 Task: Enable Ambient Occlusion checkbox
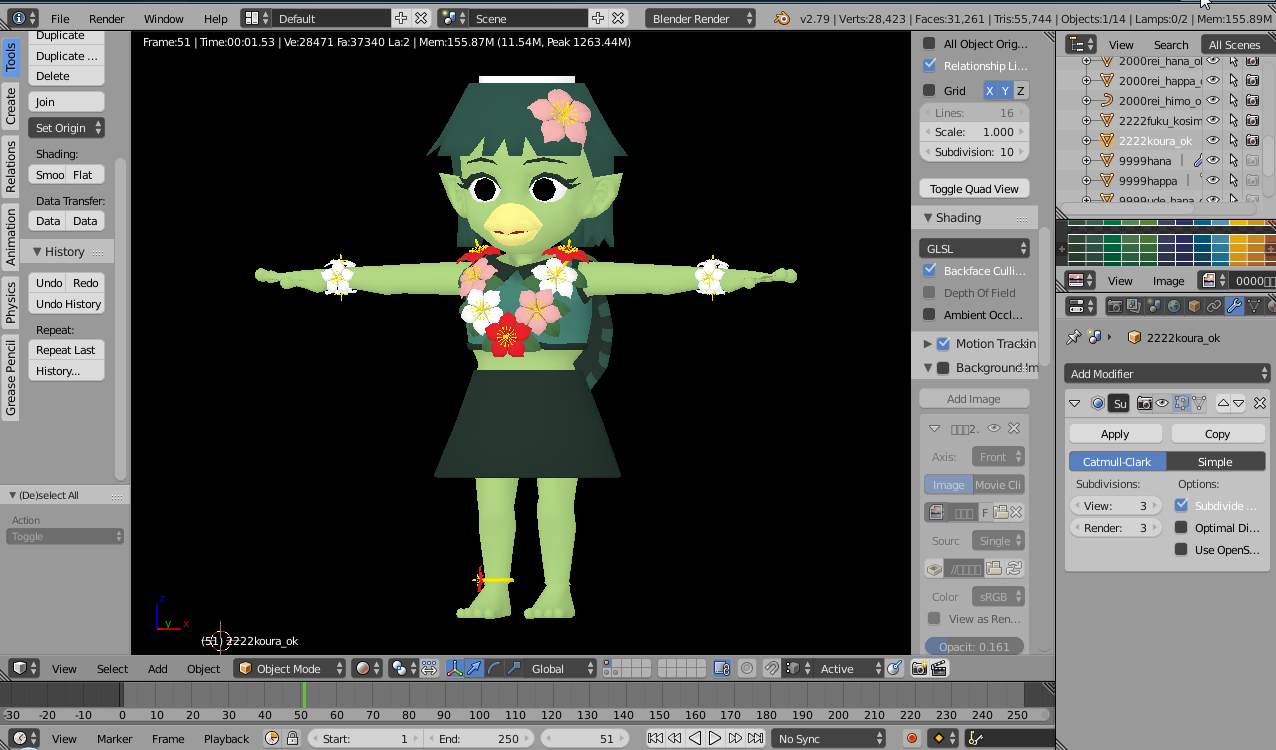tap(929, 314)
